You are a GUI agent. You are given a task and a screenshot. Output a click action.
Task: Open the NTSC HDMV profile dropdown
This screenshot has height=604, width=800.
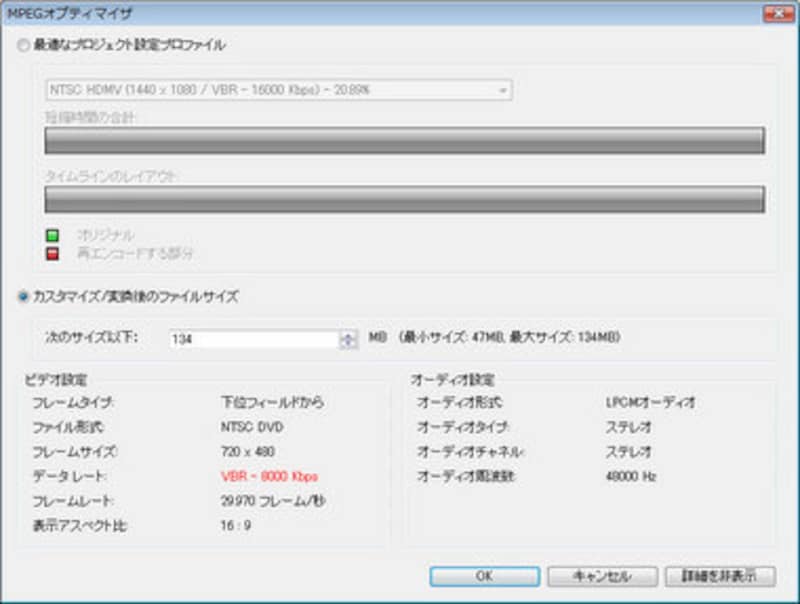pos(279,90)
